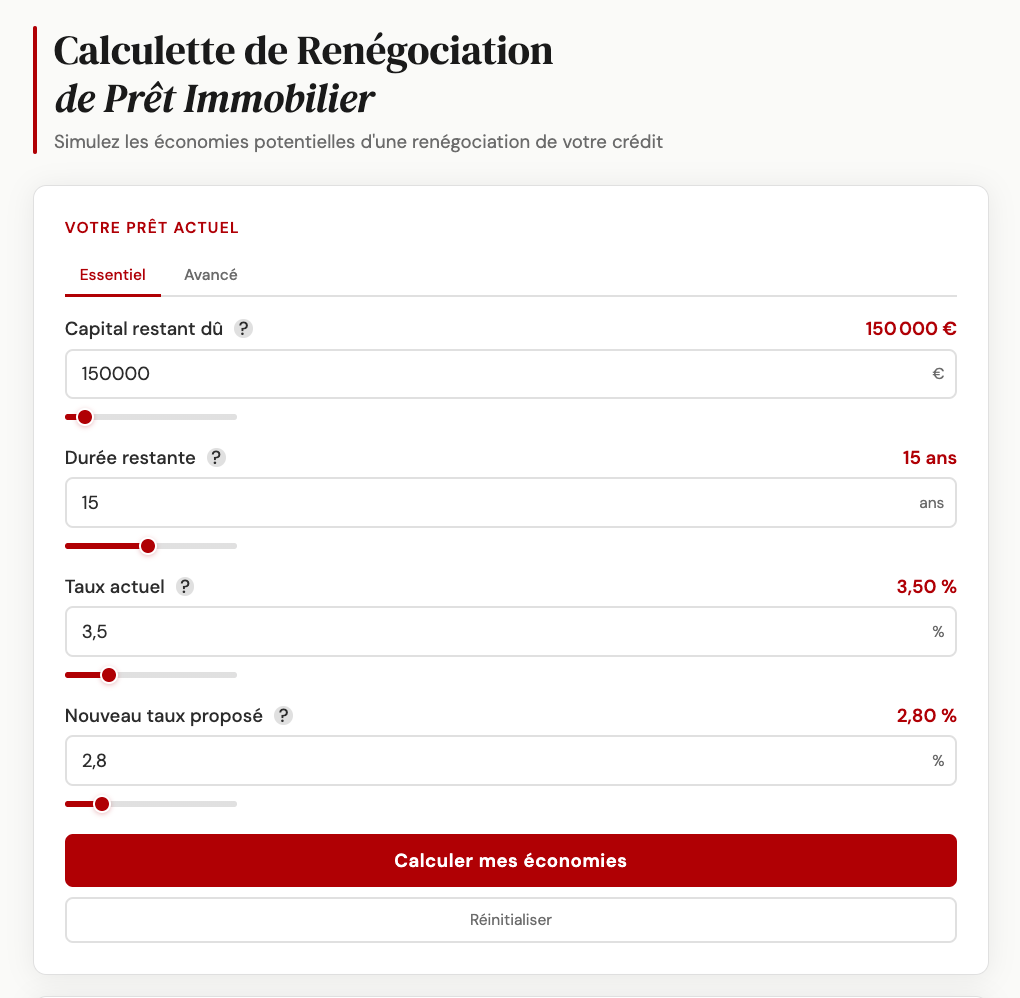
Task: Open the help tooltip for Durée restante
Action: click(x=218, y=457)
